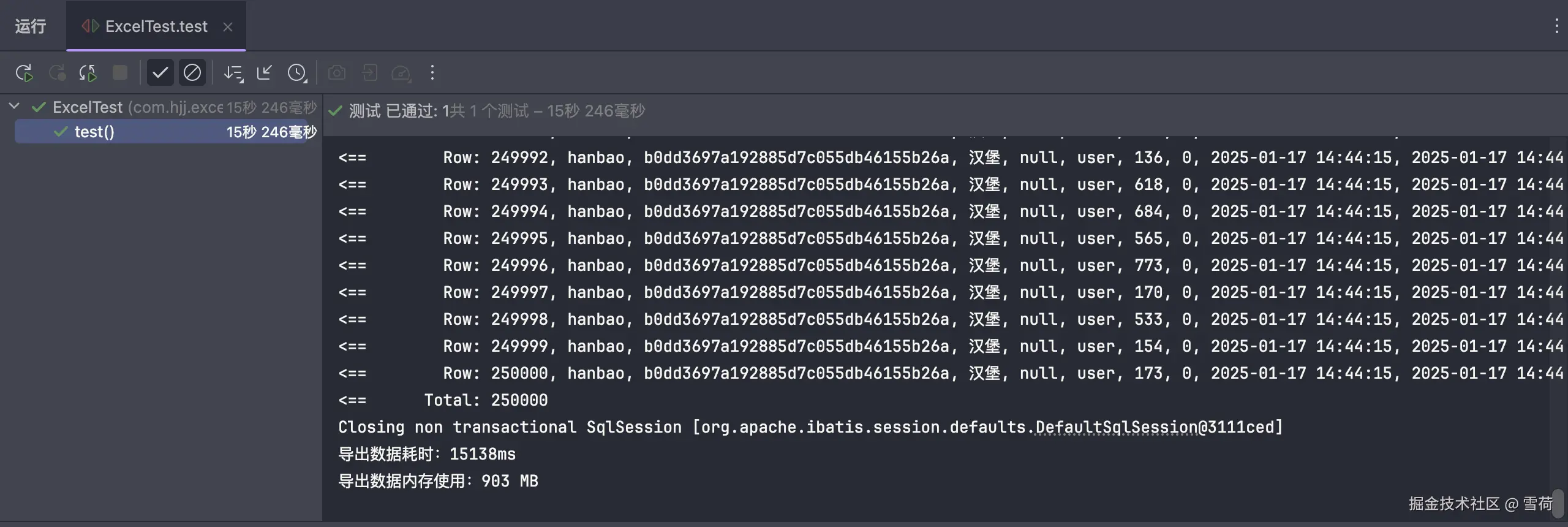
Task: Open the toolbar more-actions vertical dots
Action: click(432, 73)
